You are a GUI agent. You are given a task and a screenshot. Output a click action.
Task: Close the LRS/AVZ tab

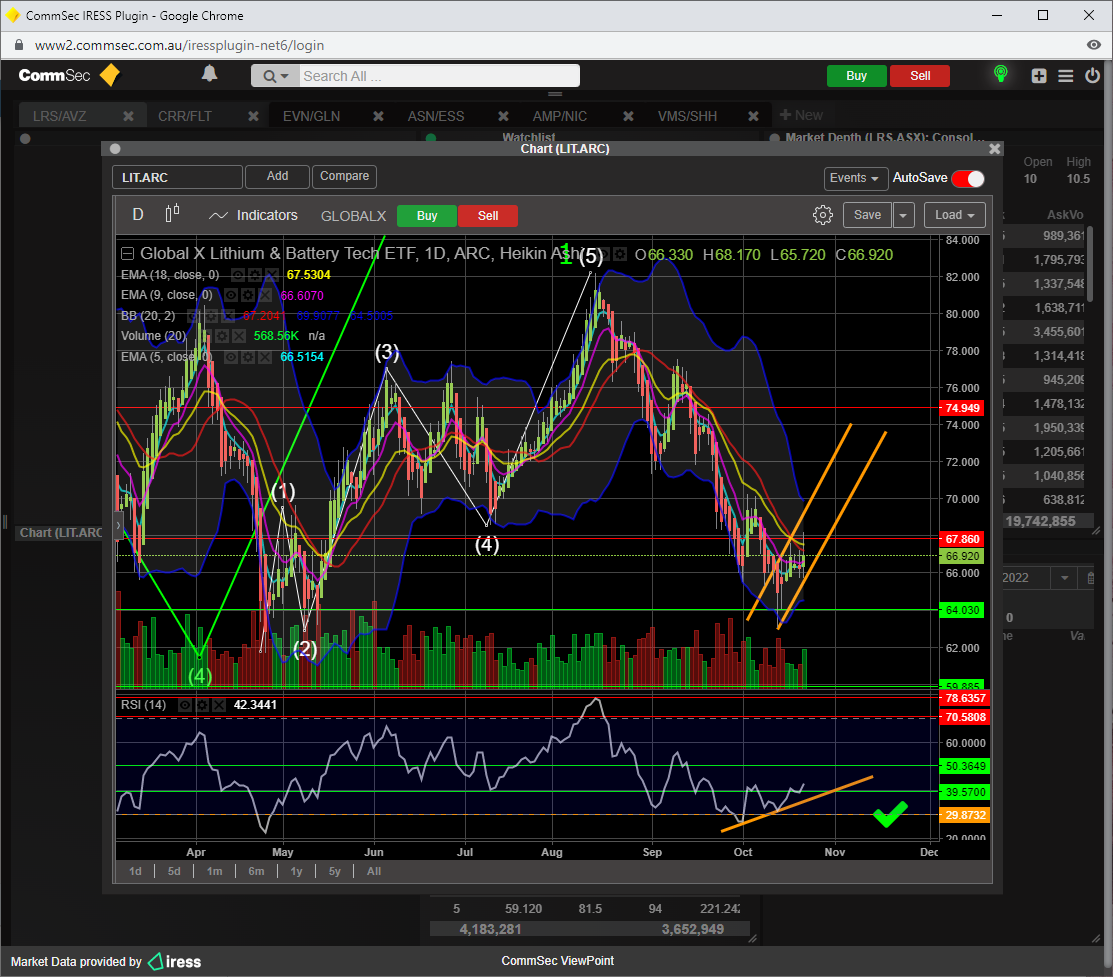point(128,116)
